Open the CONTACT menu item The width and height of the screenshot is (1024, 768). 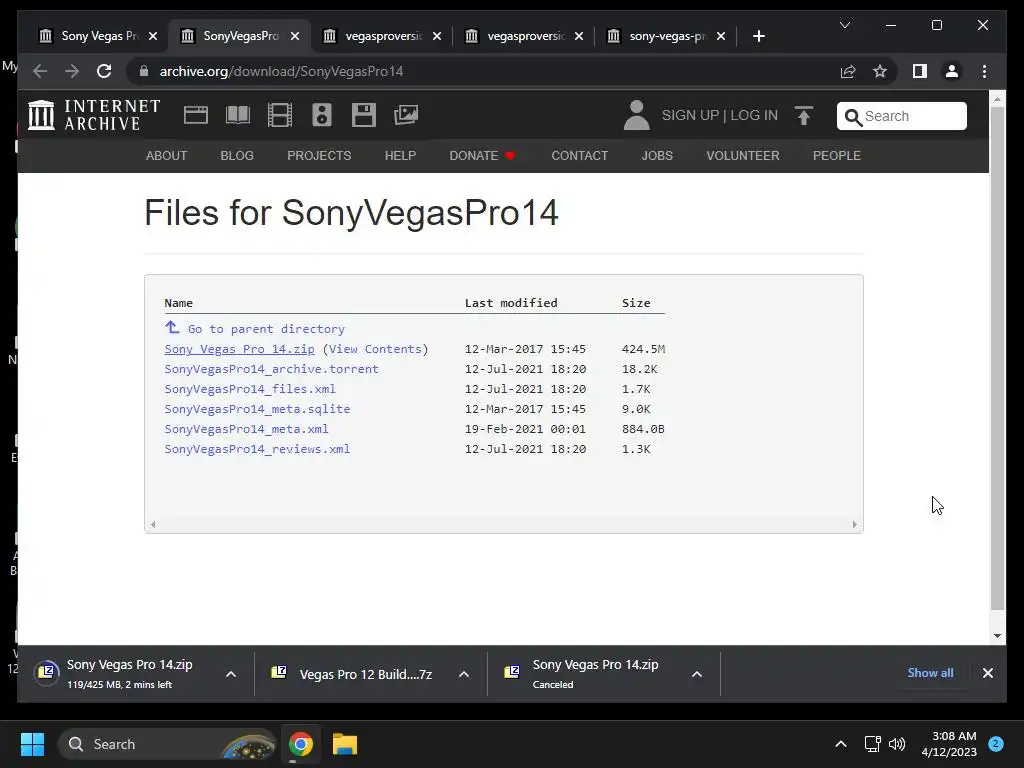point(579,155)
